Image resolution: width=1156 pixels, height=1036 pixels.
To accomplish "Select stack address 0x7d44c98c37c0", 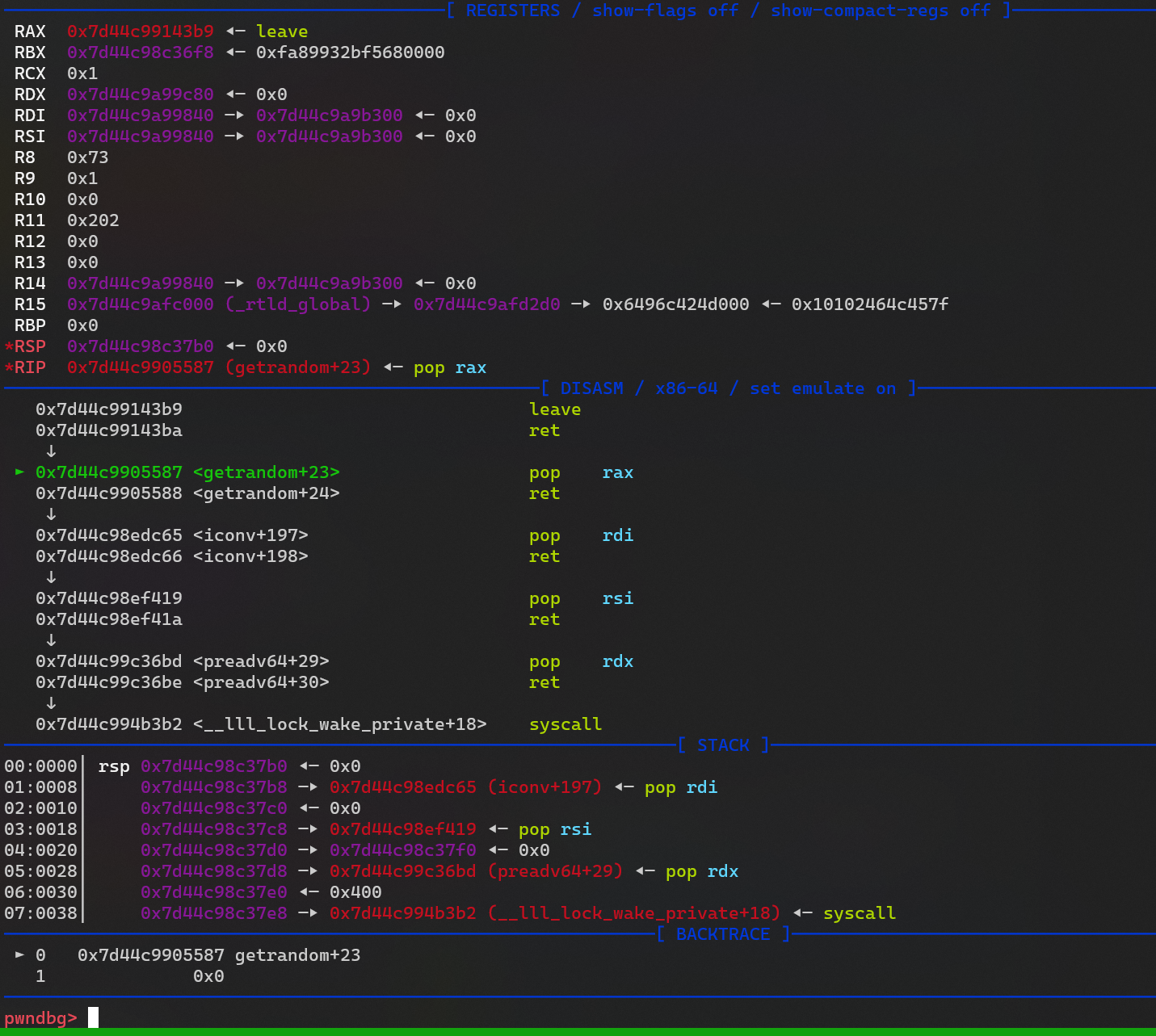I will coord(214,808).
